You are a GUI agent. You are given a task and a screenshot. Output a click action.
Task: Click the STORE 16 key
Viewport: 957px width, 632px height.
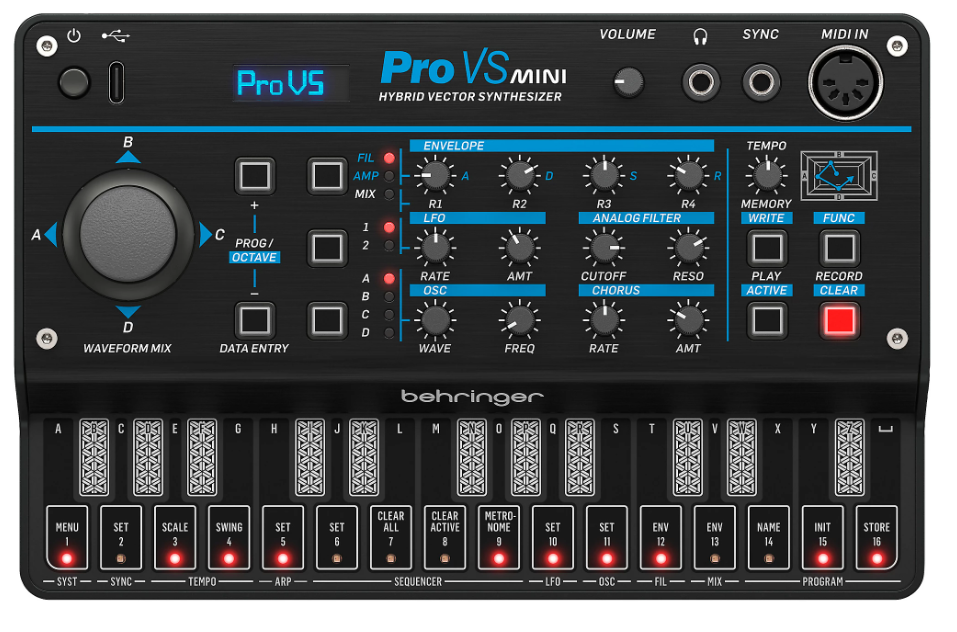[876, 537]
